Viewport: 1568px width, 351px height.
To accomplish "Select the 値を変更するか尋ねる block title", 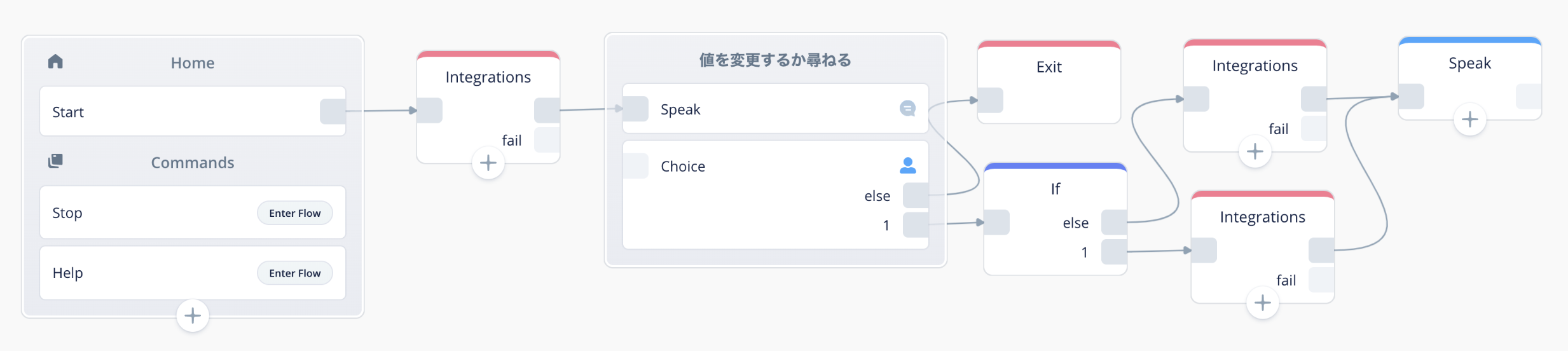I will 776,60.
